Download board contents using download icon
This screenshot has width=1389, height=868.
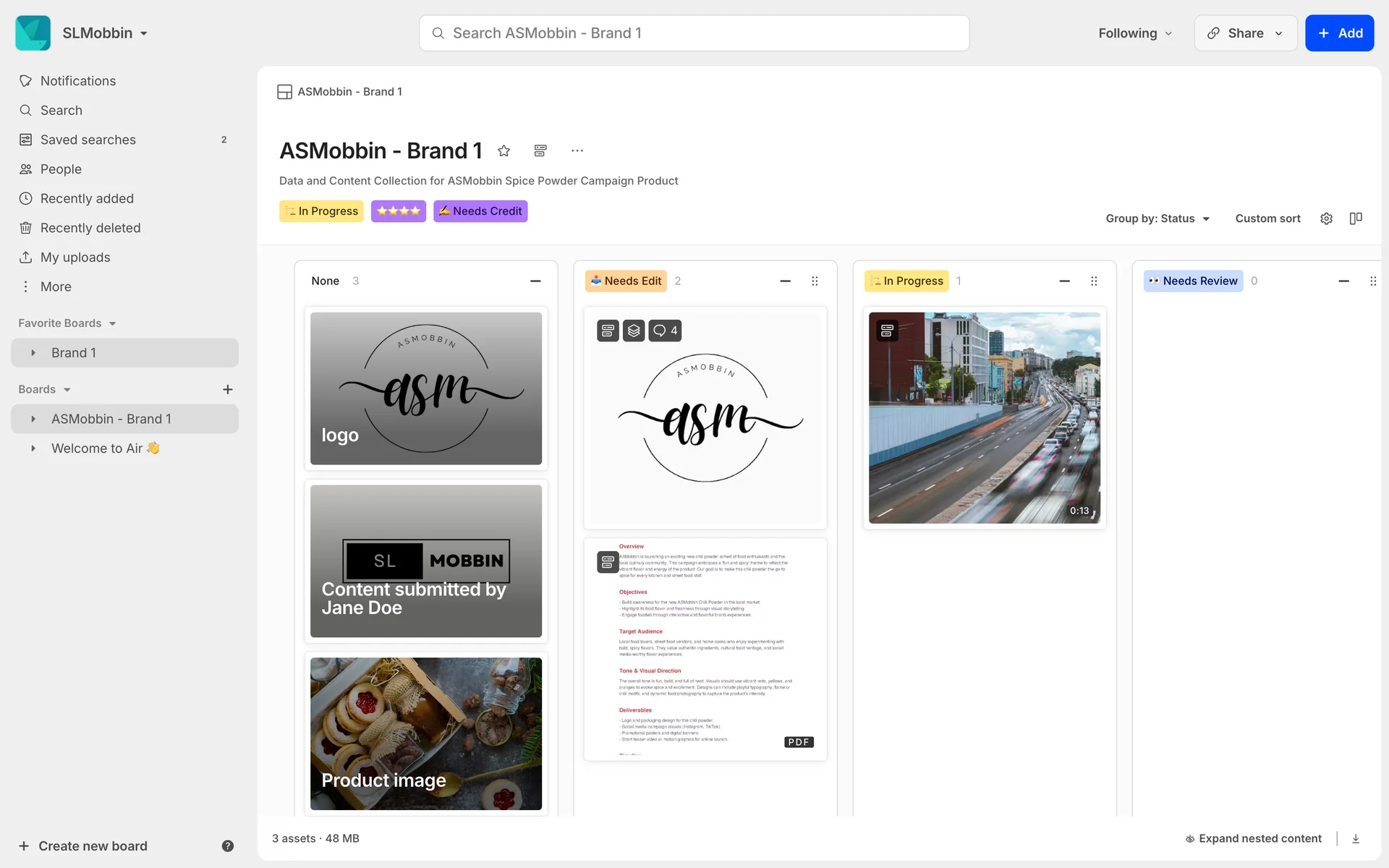(1356, 838)
